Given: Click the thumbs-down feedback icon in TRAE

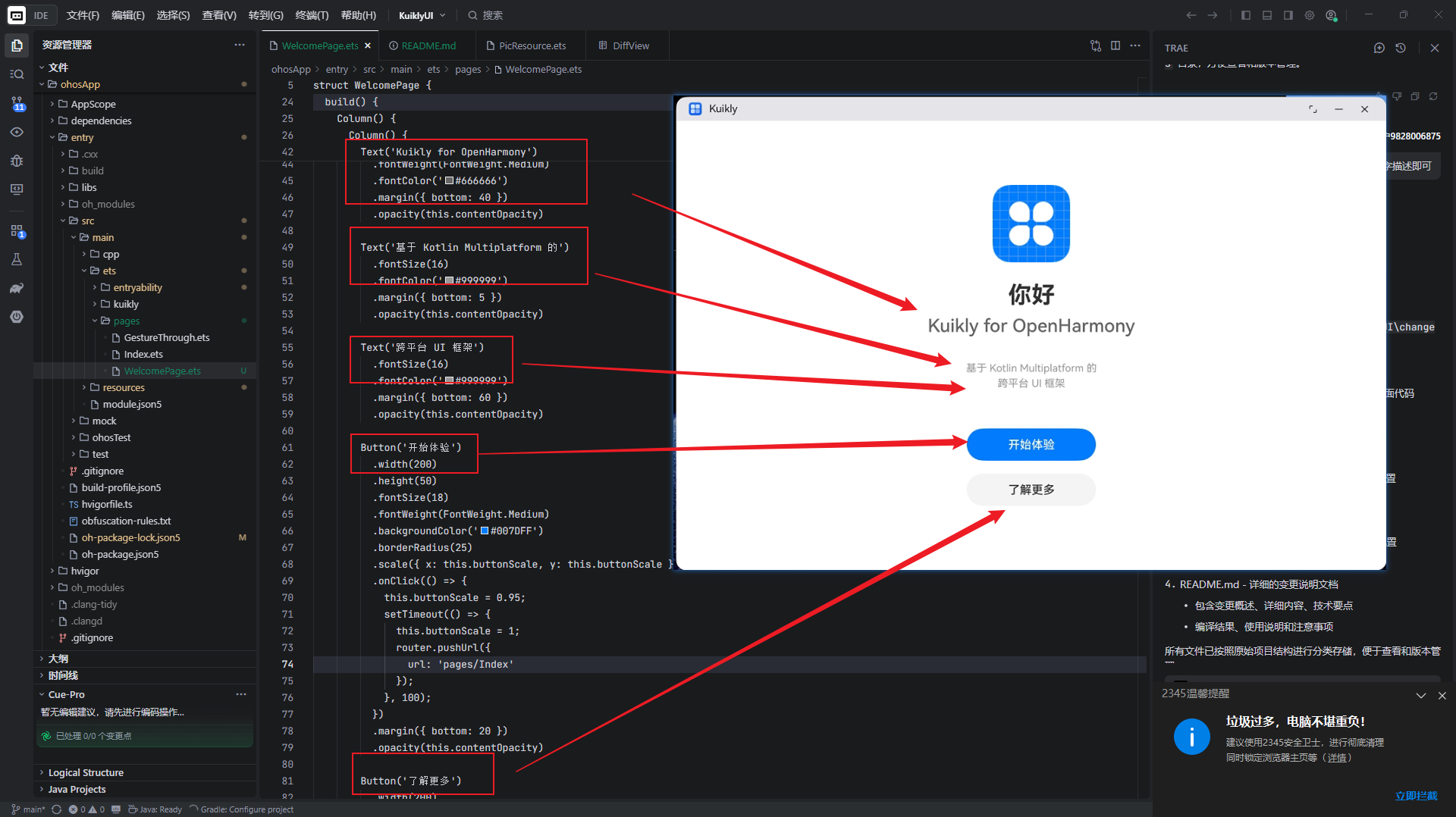Looking at the screenshot, I should tap(1397, 96).
